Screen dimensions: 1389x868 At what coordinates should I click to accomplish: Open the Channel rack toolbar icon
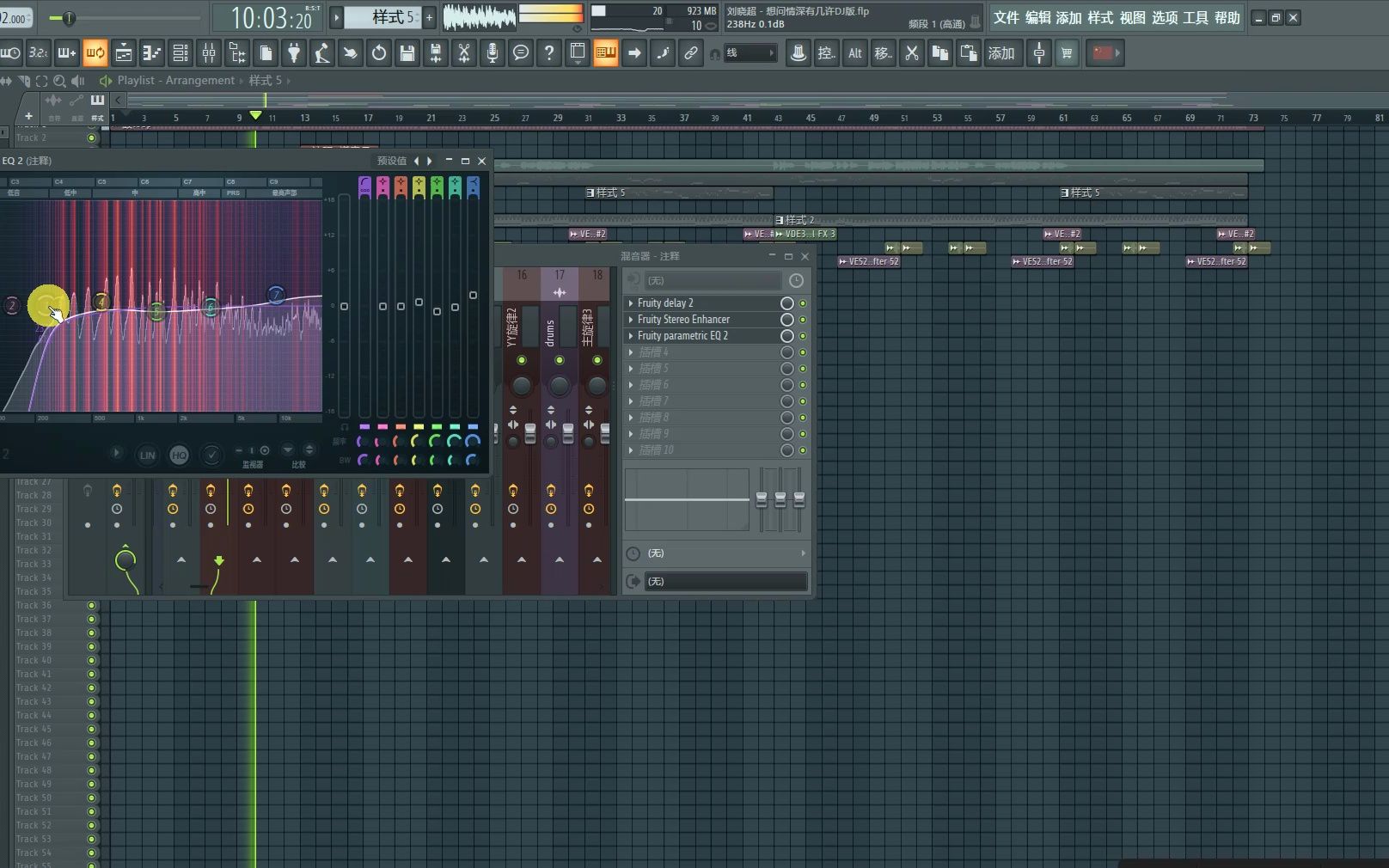(x=181, y=53)
